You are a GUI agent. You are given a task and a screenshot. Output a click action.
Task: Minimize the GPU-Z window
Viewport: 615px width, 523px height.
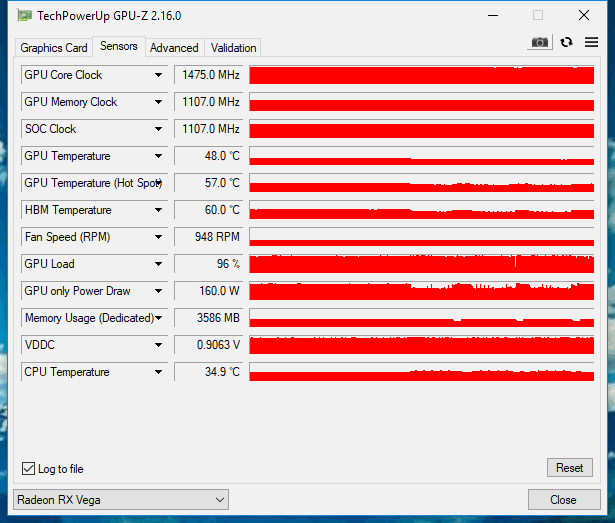pyautogui.click(x=493, y=16)
